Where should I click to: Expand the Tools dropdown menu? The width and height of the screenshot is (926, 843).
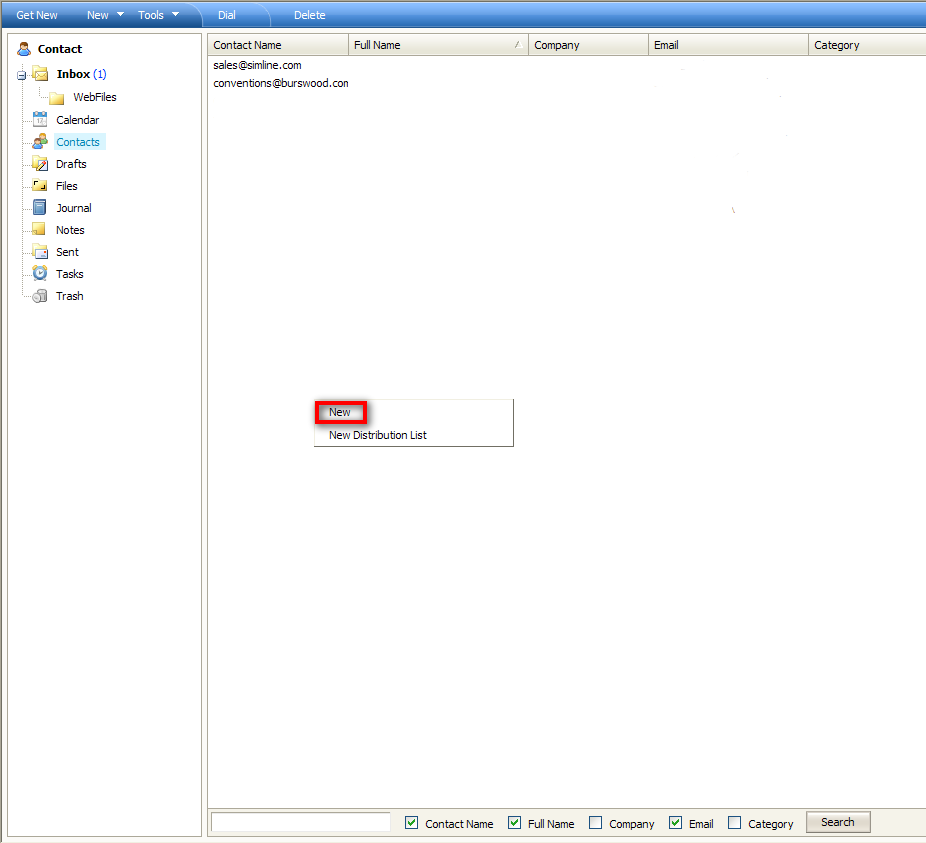[x=158, y=15]
